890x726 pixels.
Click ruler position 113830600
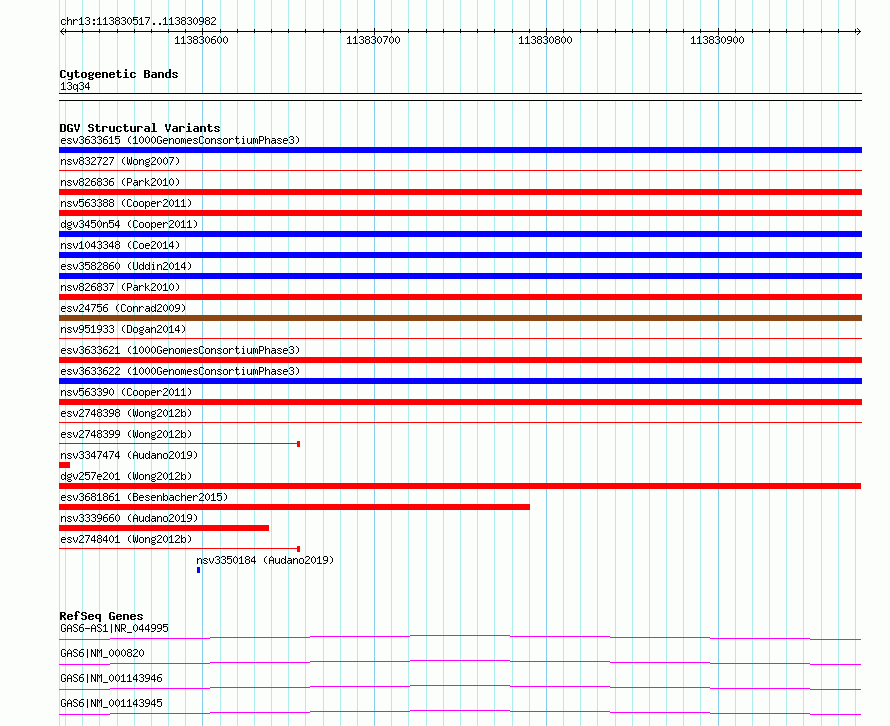pos(201,40)
